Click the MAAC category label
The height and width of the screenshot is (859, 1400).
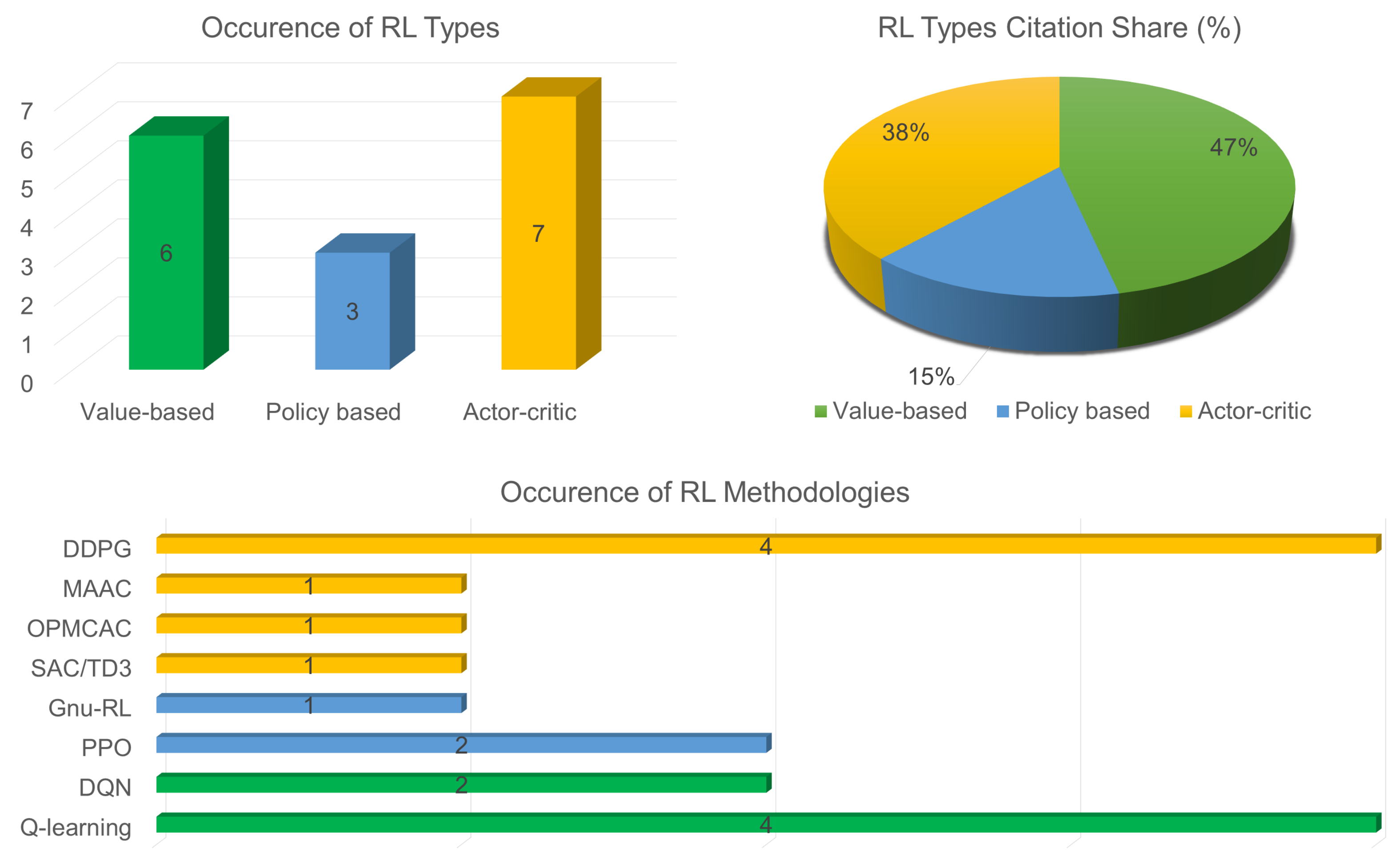coord(97,589)
